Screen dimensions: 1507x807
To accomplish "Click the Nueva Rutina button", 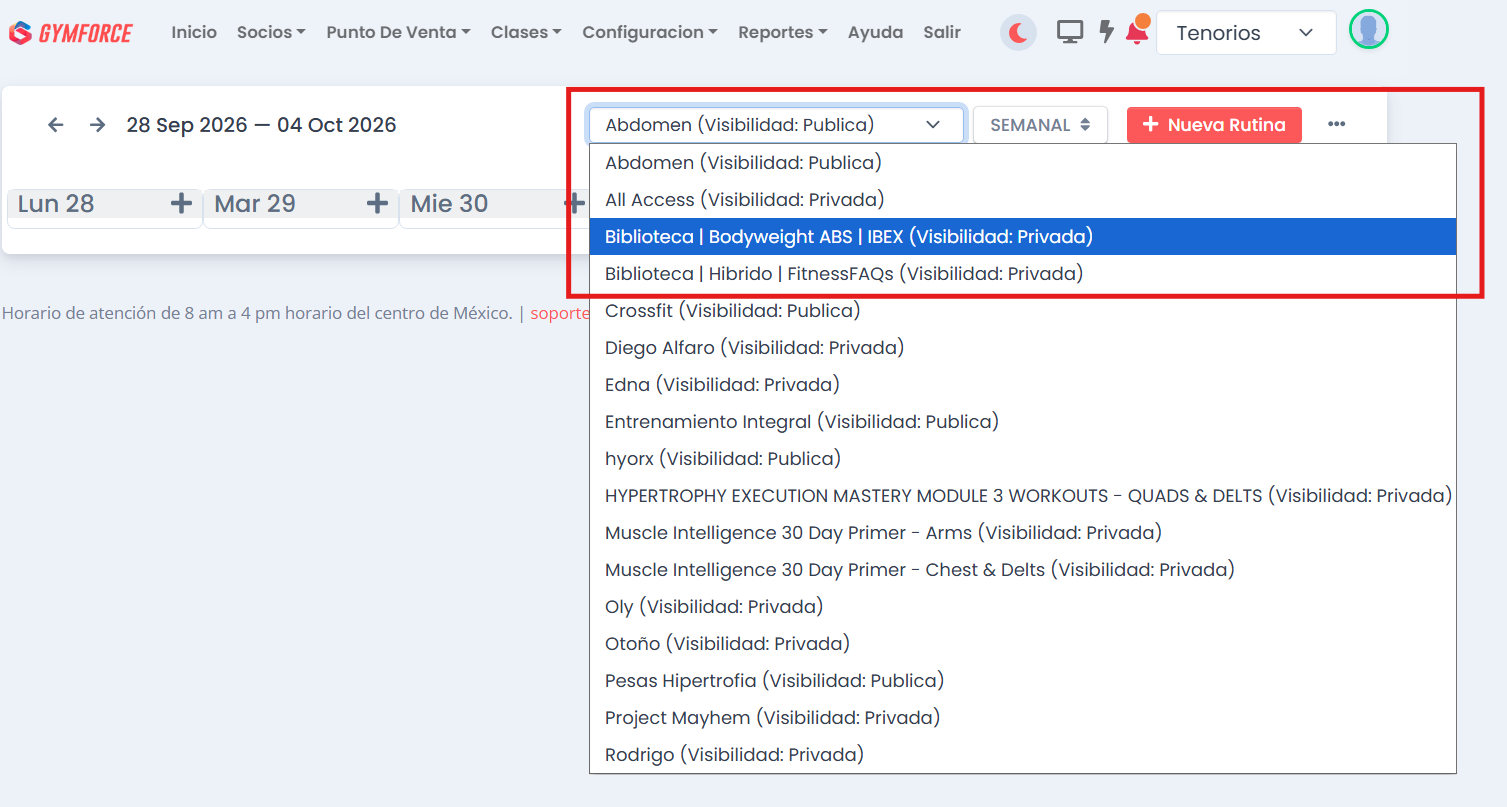I will coord(1214,125).
